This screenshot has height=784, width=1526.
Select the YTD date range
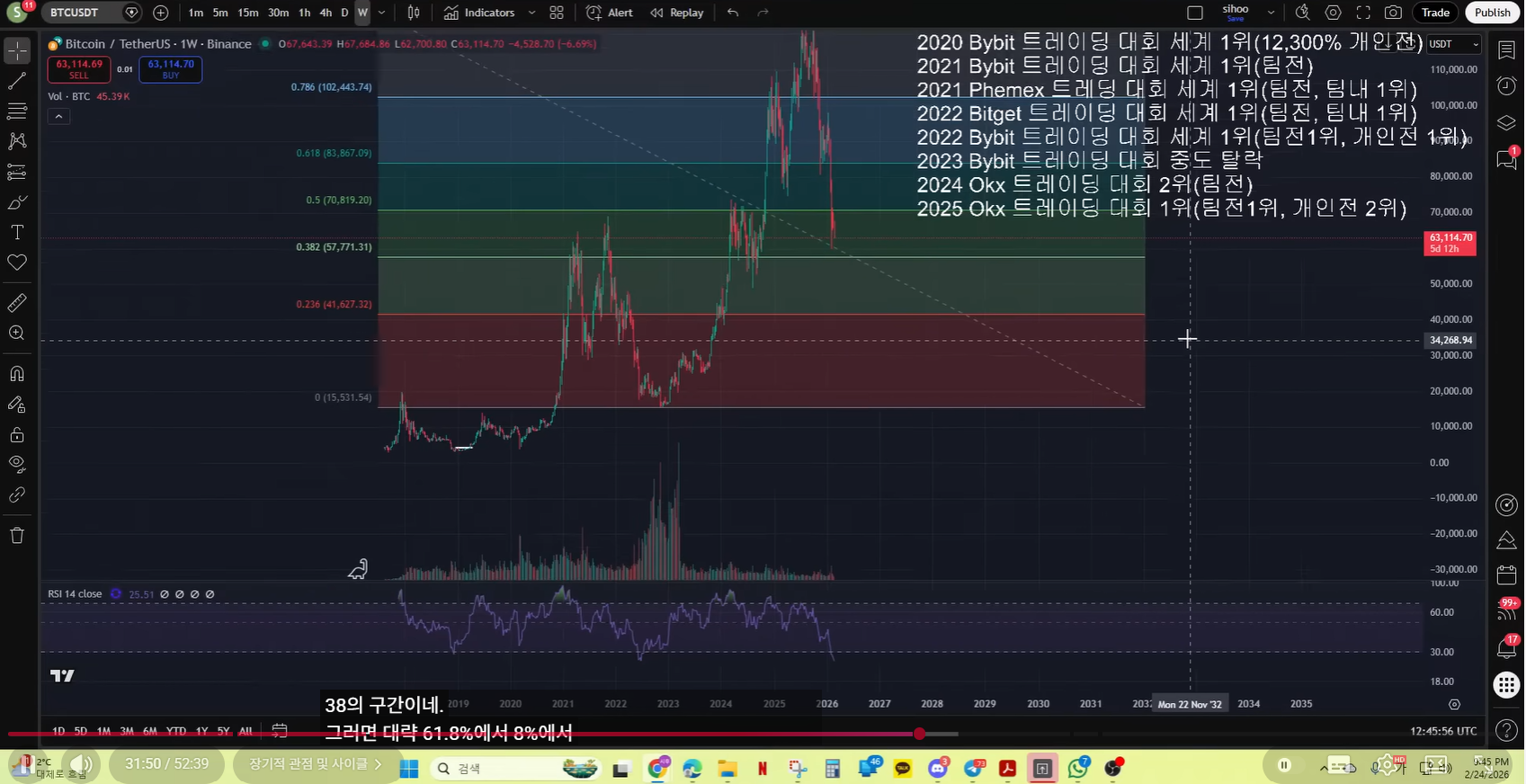point(176,731)
